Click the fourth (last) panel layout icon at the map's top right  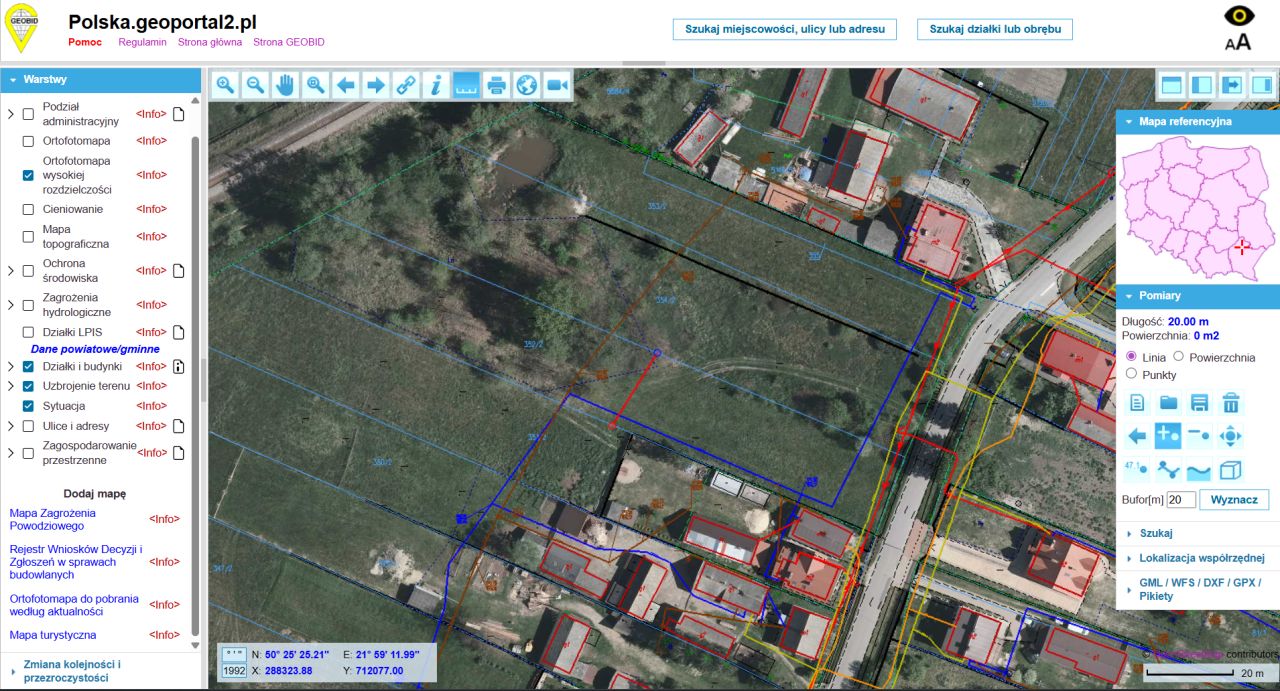coord(1262,85)
